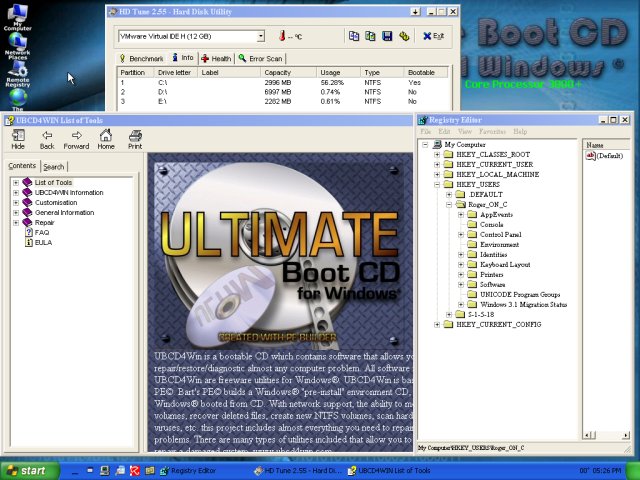
Task: Switch to HD Tune taskbar button
Action: (x=297, y=471)
